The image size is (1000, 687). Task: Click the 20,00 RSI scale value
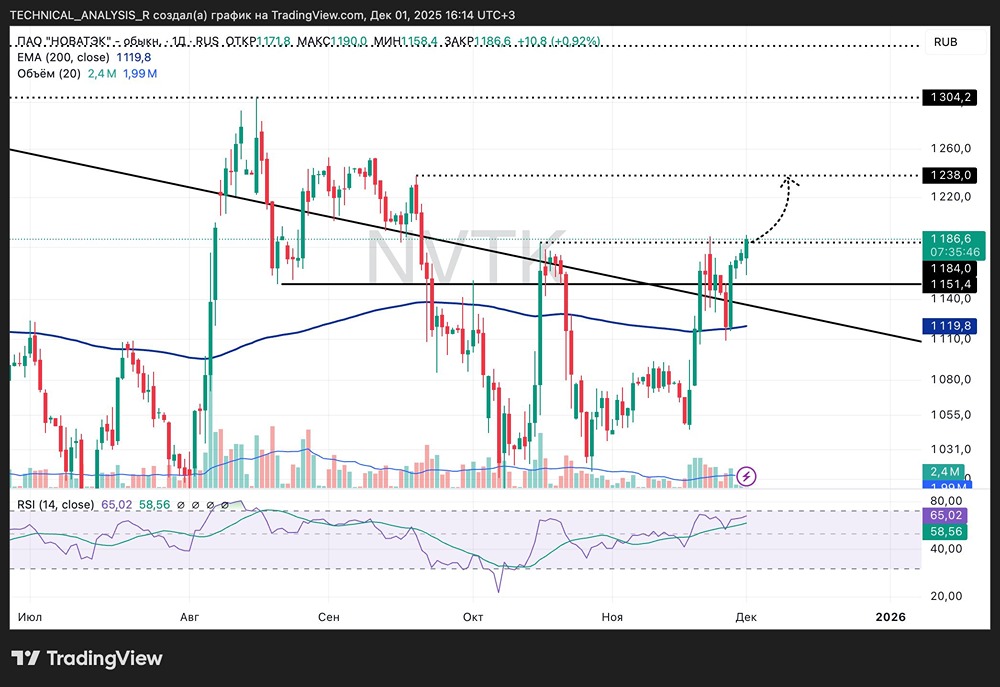click(946, 596)
